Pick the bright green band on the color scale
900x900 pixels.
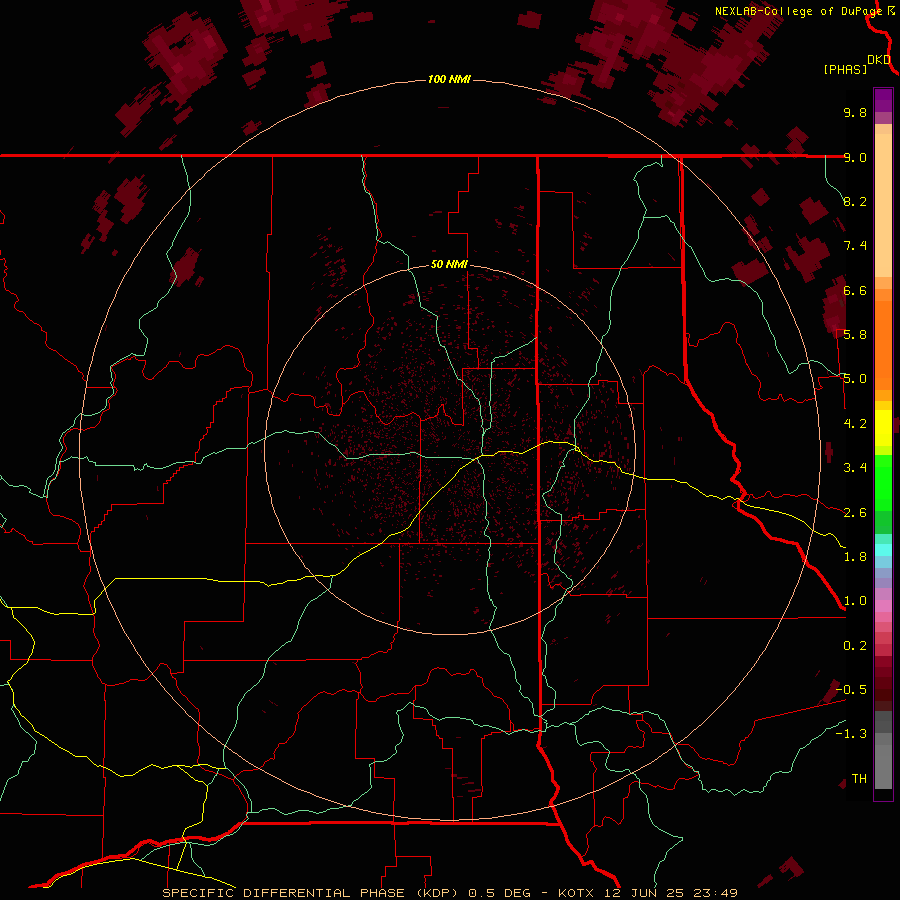883,482
